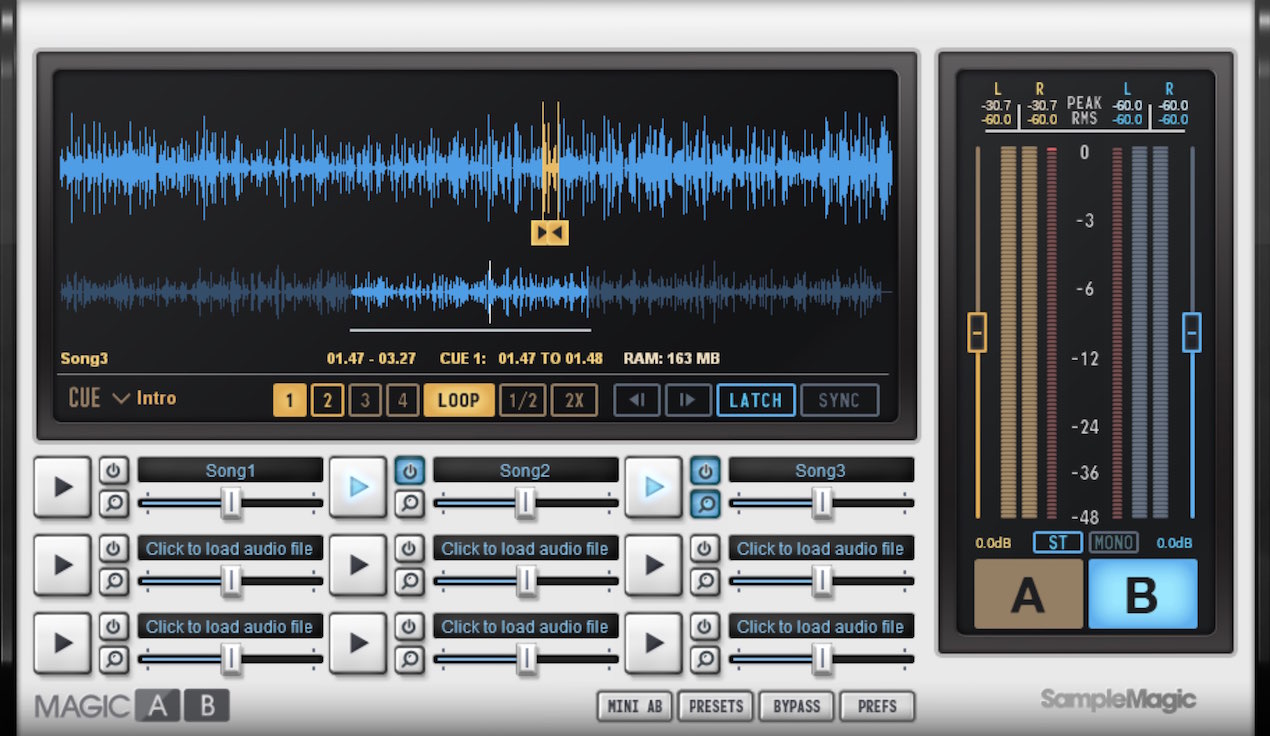Click the next cue arrow button
Screen dimensions: 1270x736
(688, 400)
